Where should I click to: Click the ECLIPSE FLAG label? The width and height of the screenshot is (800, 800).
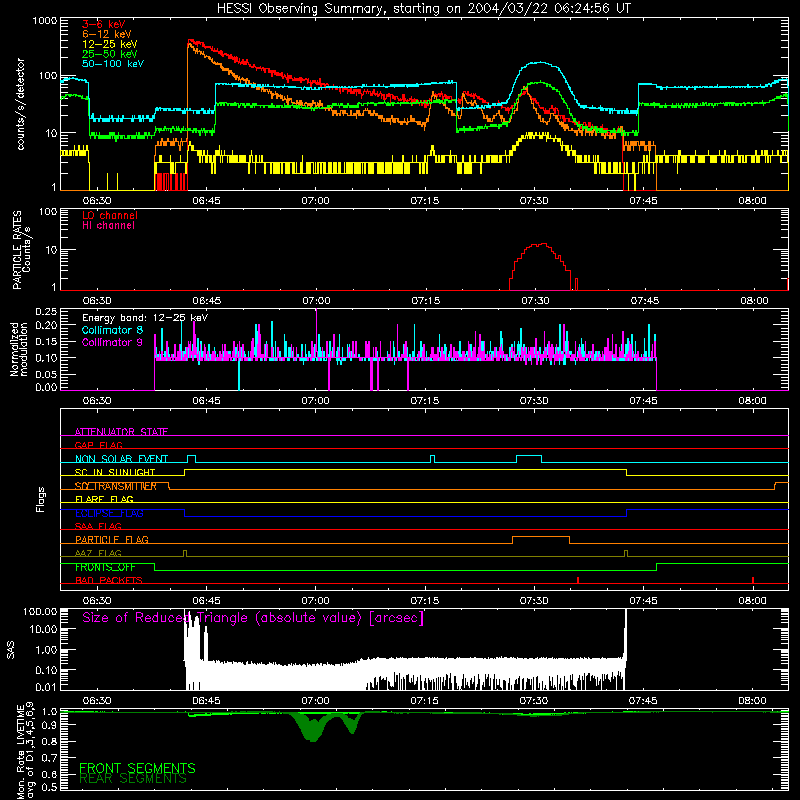click(109, 513)
